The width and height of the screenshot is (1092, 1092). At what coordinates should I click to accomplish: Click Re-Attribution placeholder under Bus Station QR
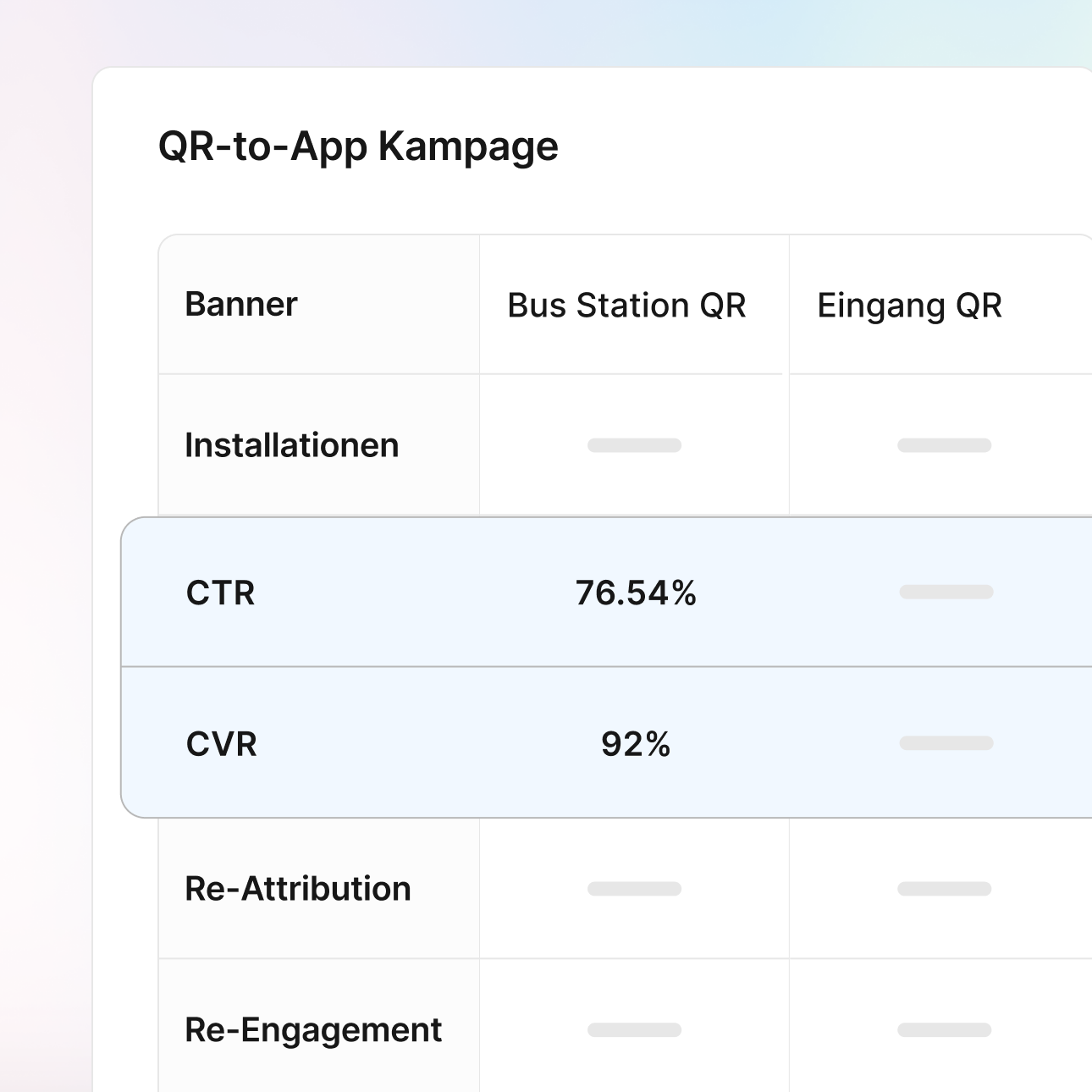[634, 889]
